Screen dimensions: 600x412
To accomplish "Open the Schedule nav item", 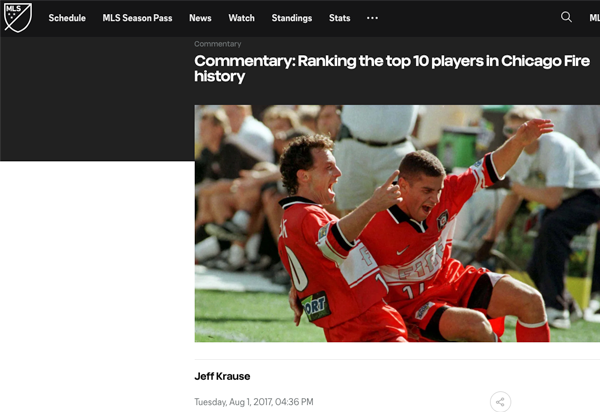I will pyautogui.click(x=67, y=18).
